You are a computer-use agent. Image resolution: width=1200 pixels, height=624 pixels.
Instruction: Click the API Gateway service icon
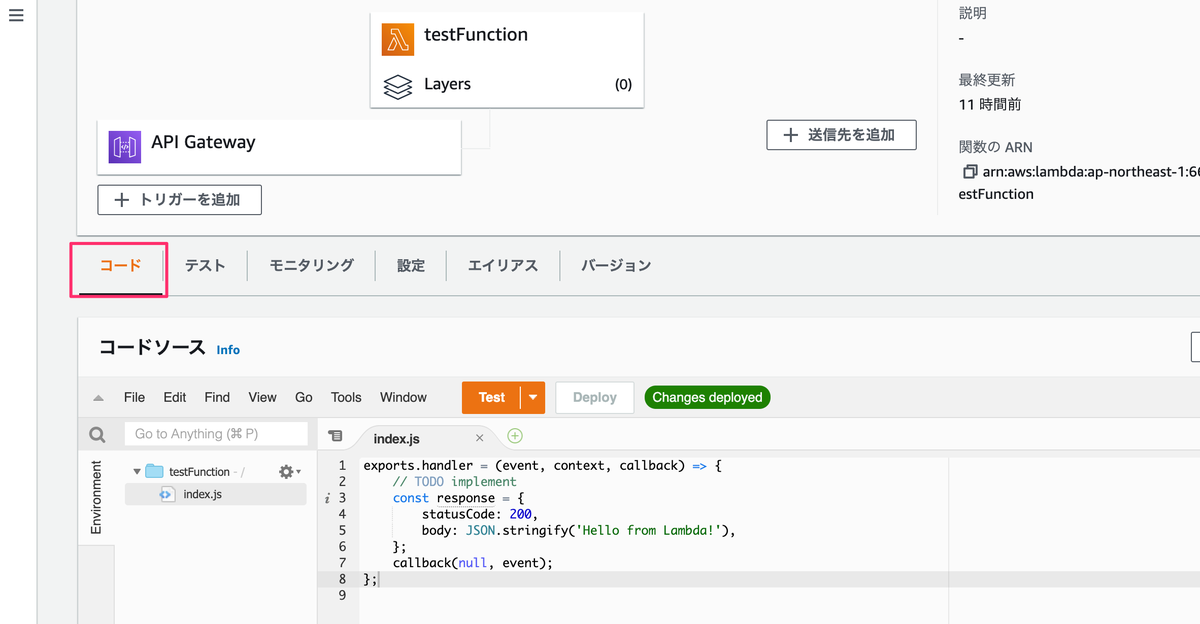[x=125, y=147]
